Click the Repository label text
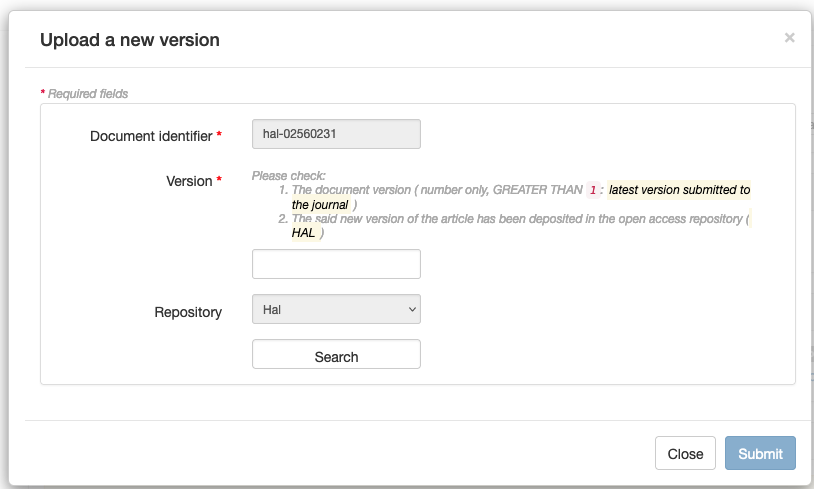 188,312
